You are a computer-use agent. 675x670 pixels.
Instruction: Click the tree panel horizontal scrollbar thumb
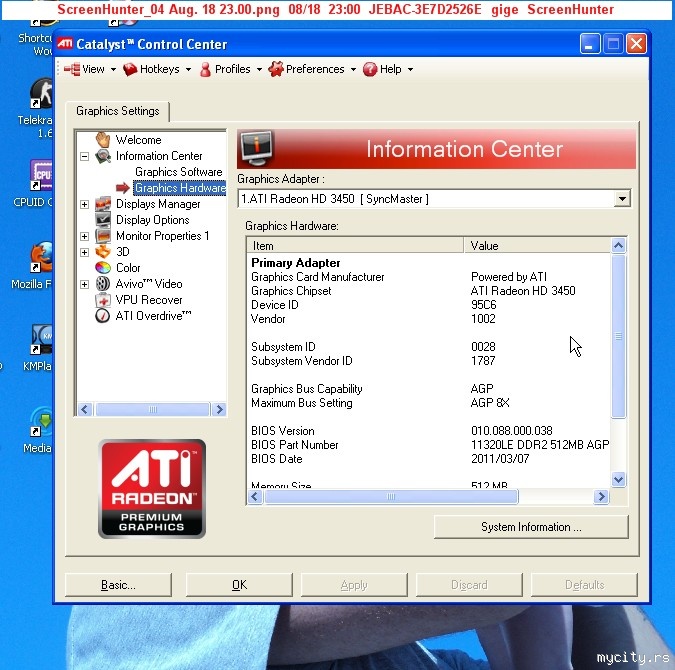click(152, 409)
